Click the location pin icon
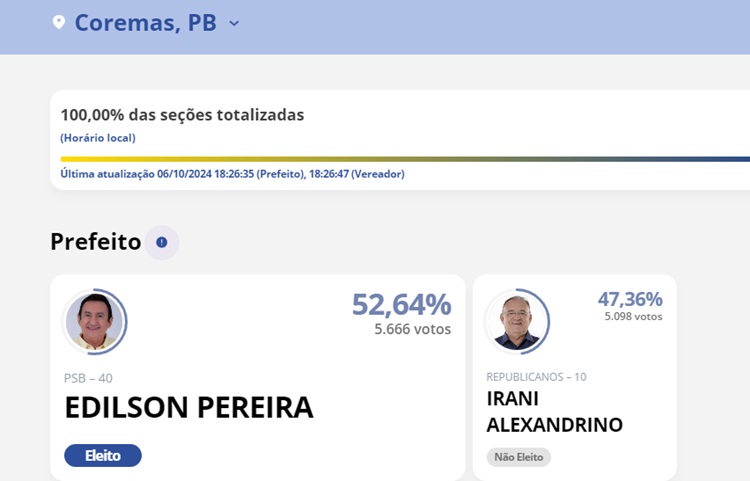 coord(59,22)
